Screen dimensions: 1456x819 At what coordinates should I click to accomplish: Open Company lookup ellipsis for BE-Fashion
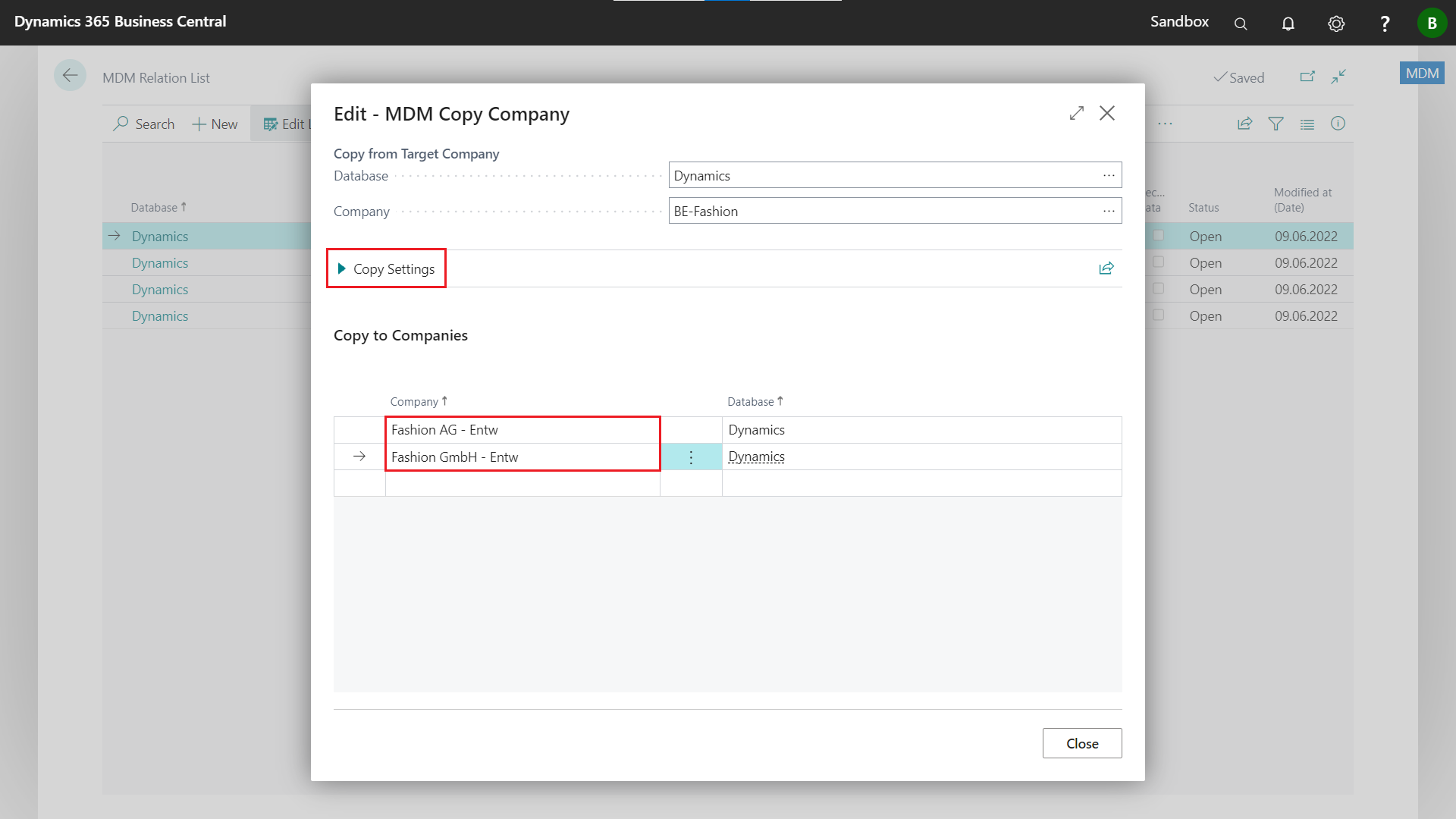[x=1109, y=211]
